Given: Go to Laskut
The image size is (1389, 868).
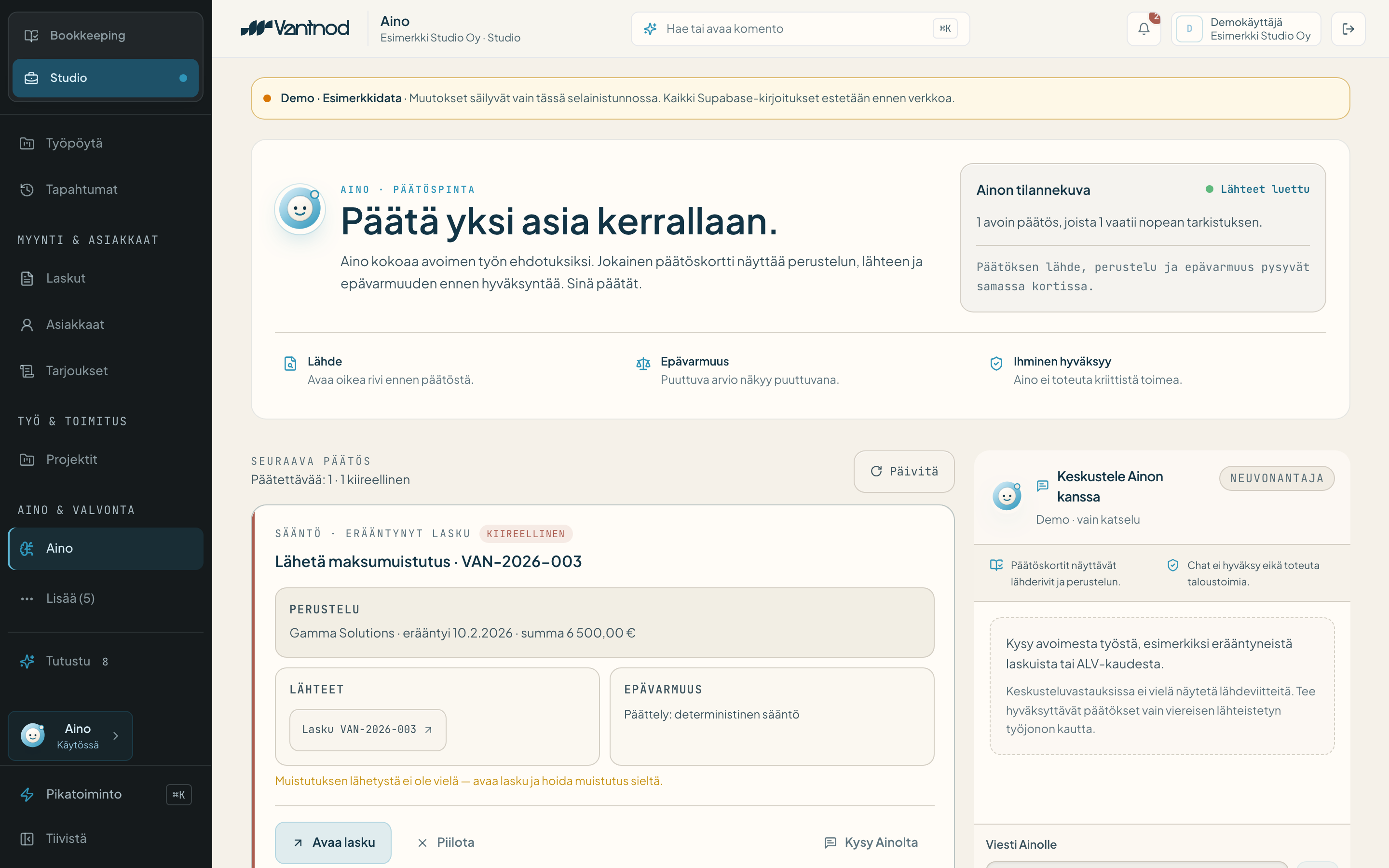Looking at the screenshot, I should click(x=106, y=278).
